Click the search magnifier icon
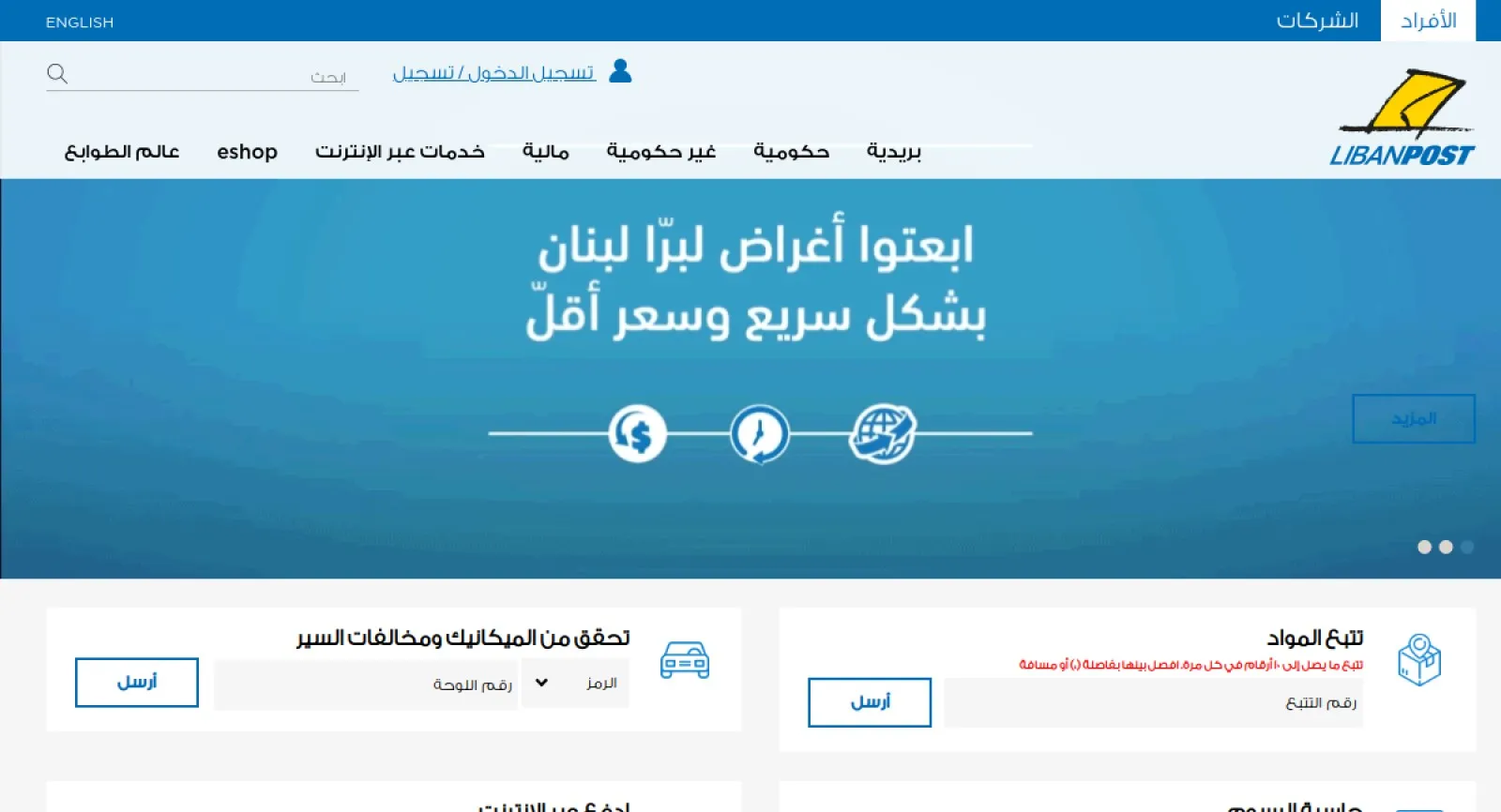The image size is (1501, 812). point(57,74)
